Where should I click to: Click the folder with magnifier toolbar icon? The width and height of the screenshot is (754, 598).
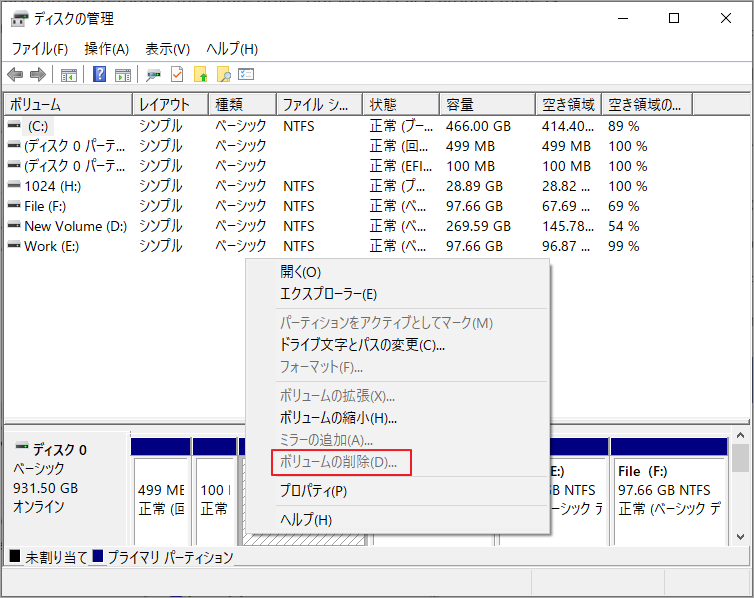224,75
